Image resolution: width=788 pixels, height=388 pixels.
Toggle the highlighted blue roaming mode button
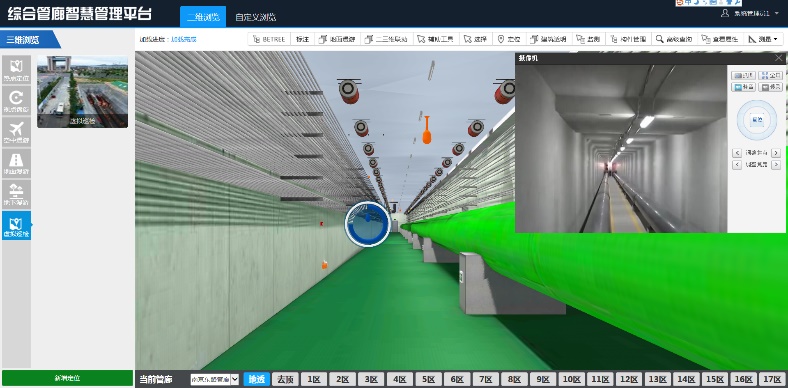257,379
